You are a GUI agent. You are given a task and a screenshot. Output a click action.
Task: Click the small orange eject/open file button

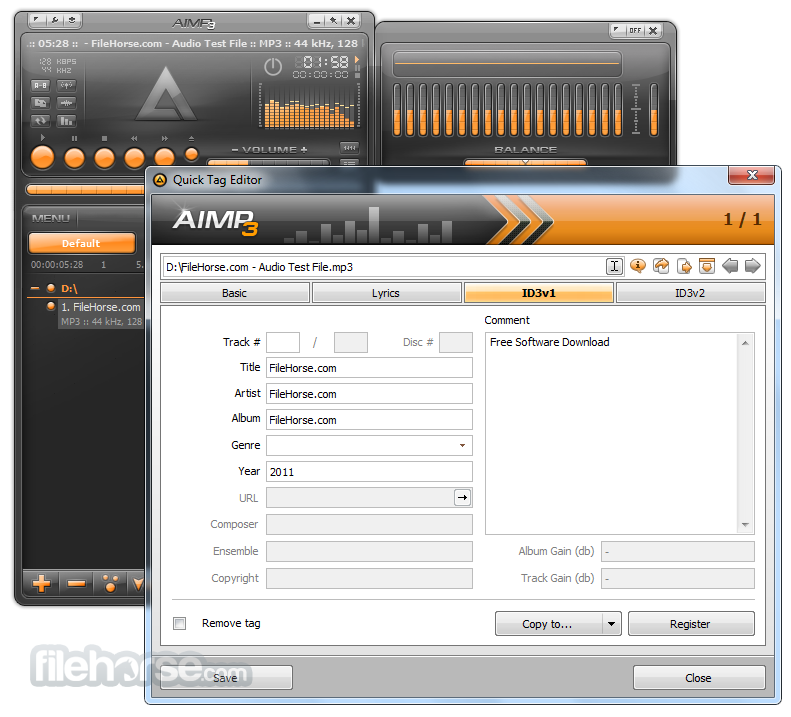point(191,154)
